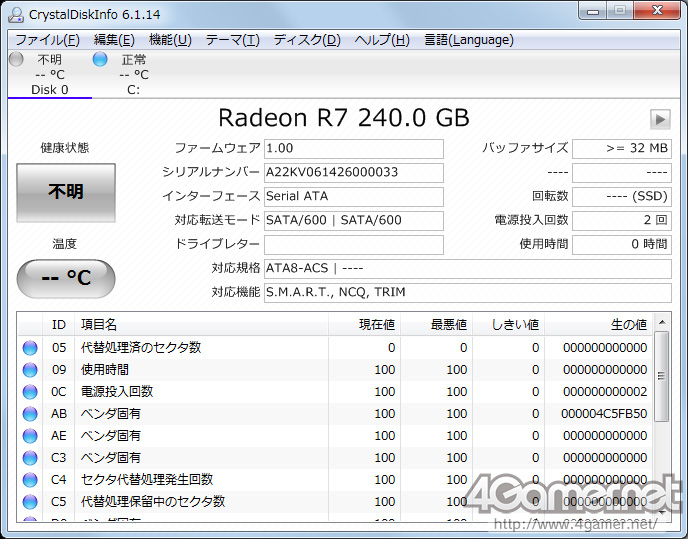Viewport: 688px width, 539px height.
Task: Click the blue 正常 drive C: status icon
Action: [x=100, y=59]
